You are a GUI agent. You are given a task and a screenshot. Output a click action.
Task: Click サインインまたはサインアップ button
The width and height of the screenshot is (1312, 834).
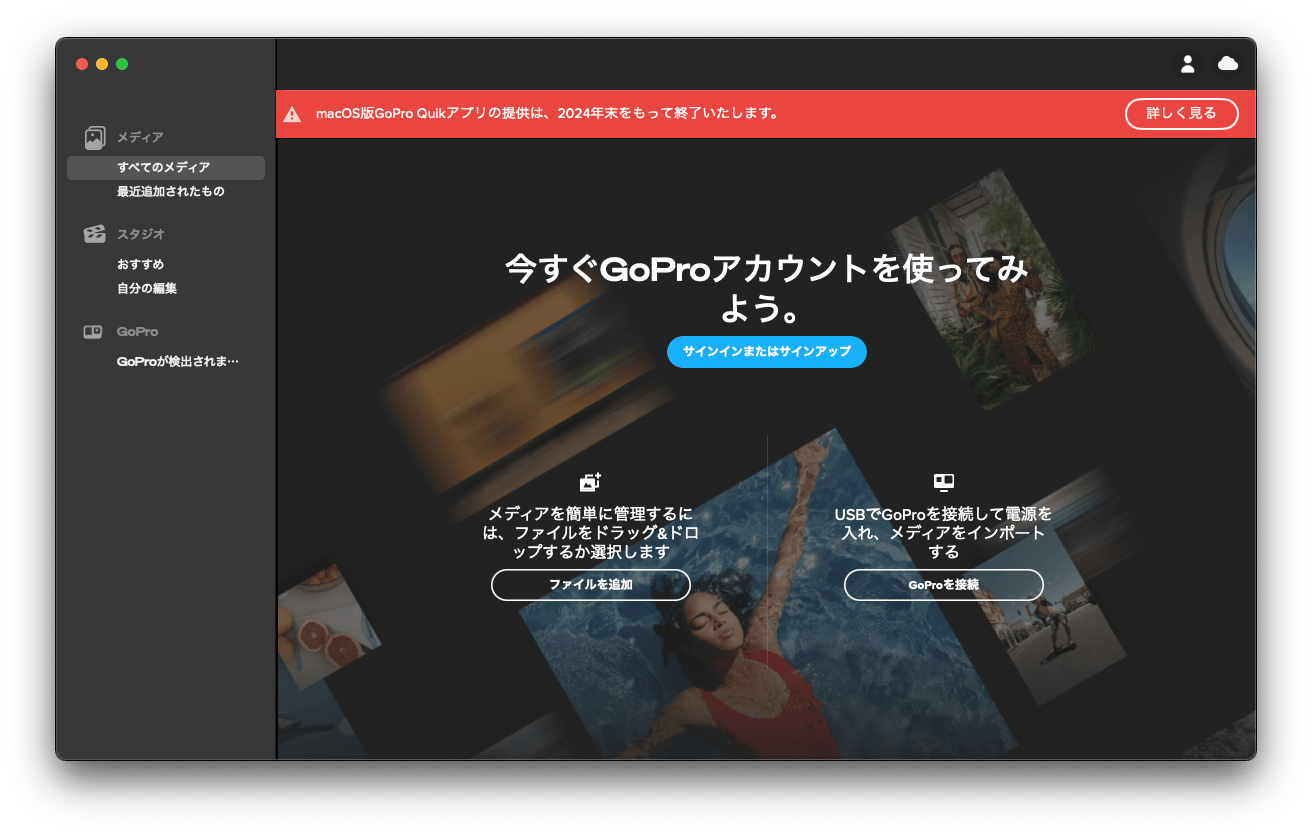pos(767,352)
